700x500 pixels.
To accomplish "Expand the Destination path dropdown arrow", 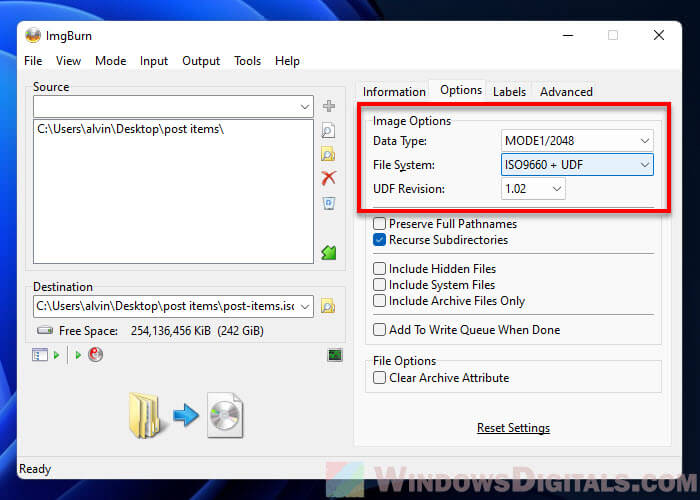I will [x=305, y=307].
